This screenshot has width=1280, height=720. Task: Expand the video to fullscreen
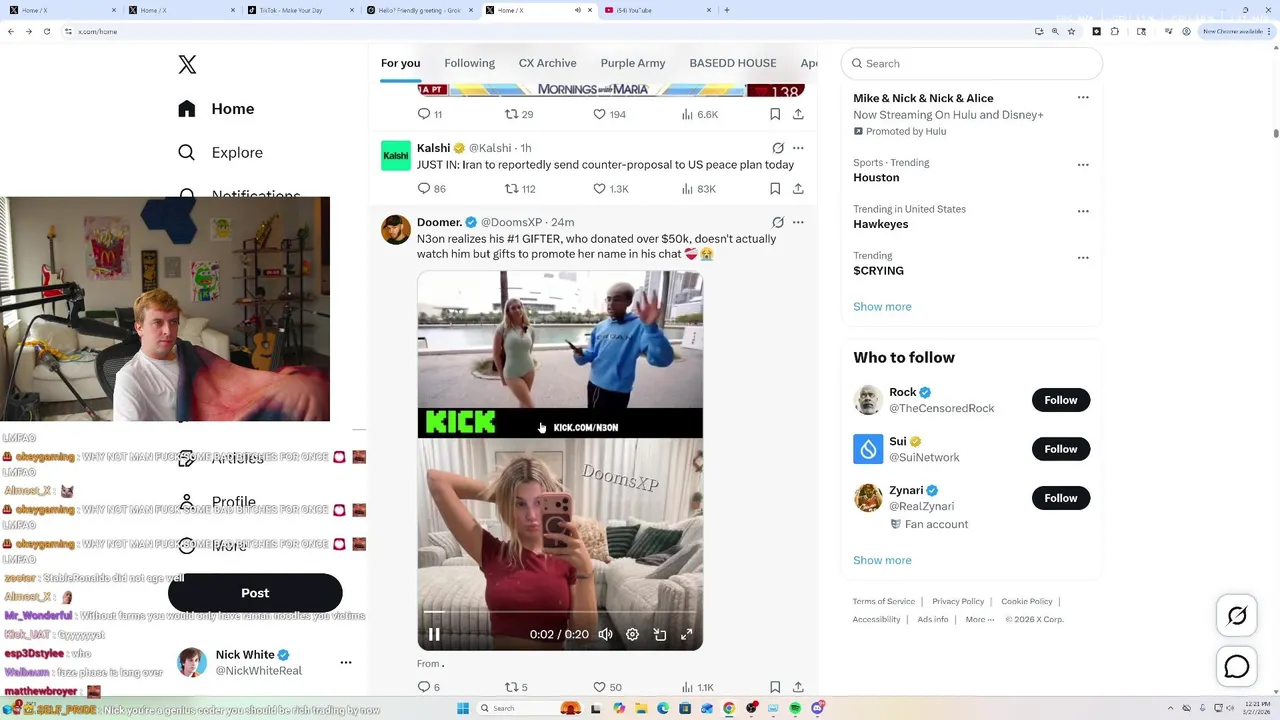coord(687,634)
